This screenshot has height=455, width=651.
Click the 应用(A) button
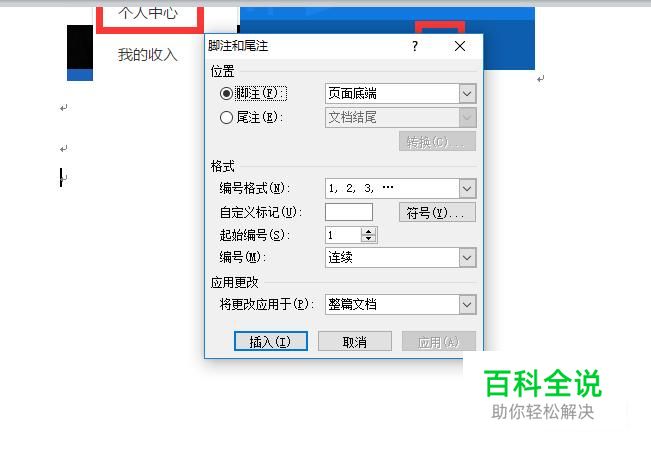(x=438, y=341)
